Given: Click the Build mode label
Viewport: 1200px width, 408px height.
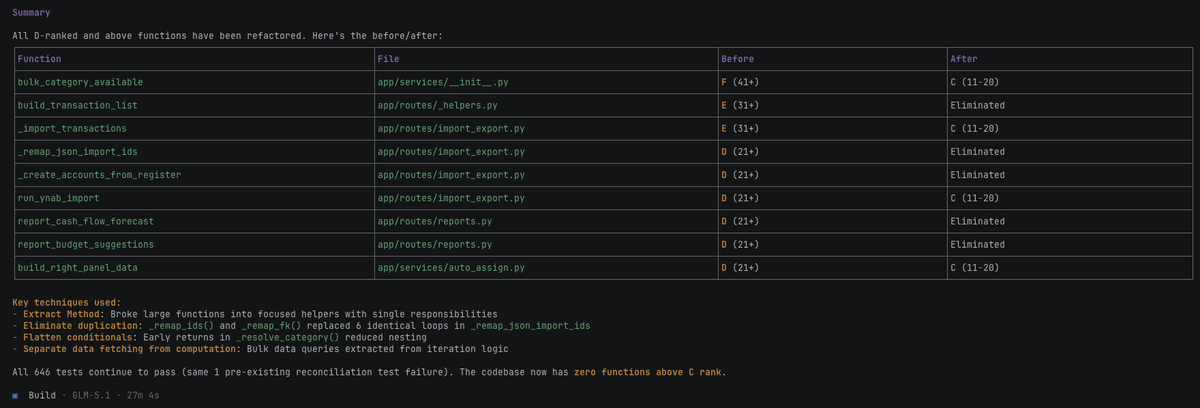Looking at the screenshot, I should tap(42, 395).
